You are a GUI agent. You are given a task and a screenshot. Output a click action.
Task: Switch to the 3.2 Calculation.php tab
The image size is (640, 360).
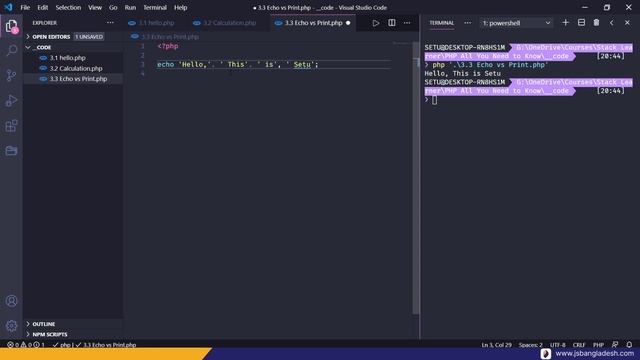click(229, 23)
